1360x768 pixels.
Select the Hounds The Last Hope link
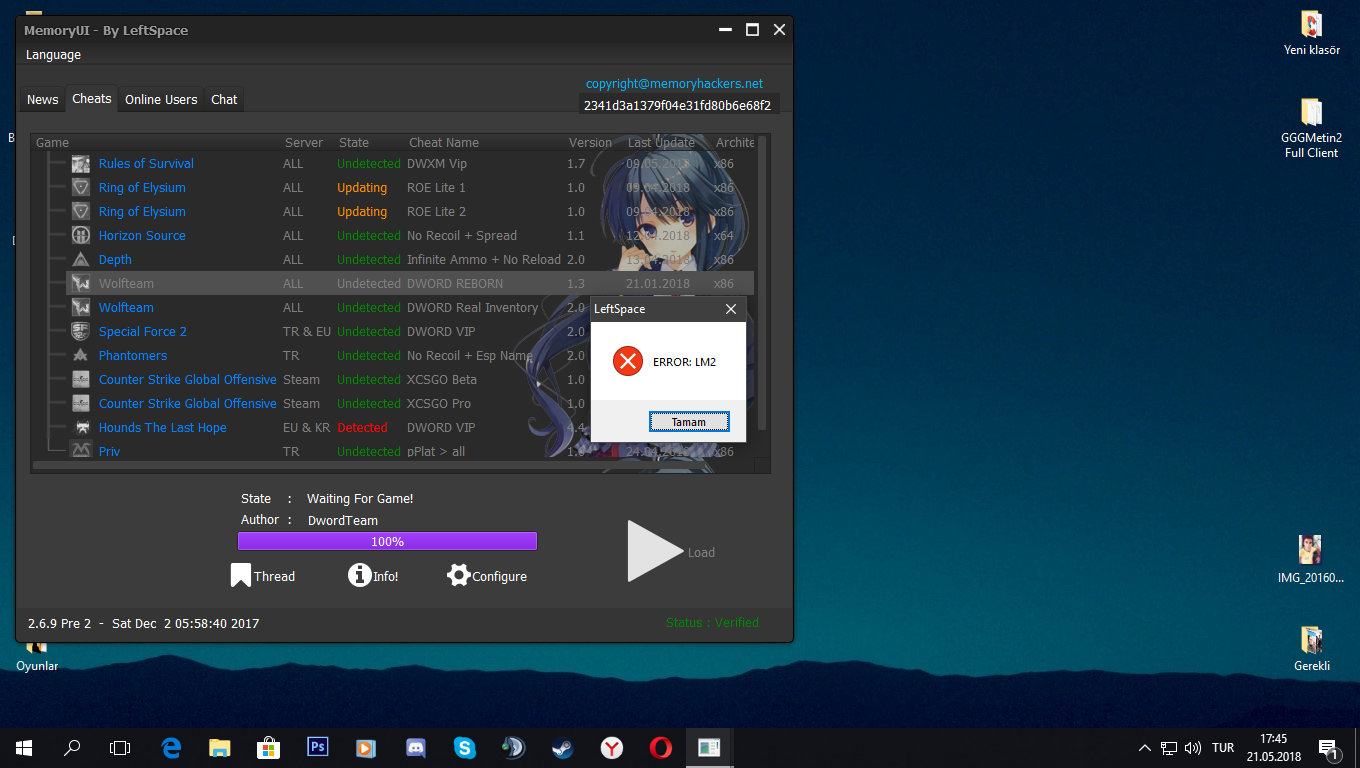[162, 428]
